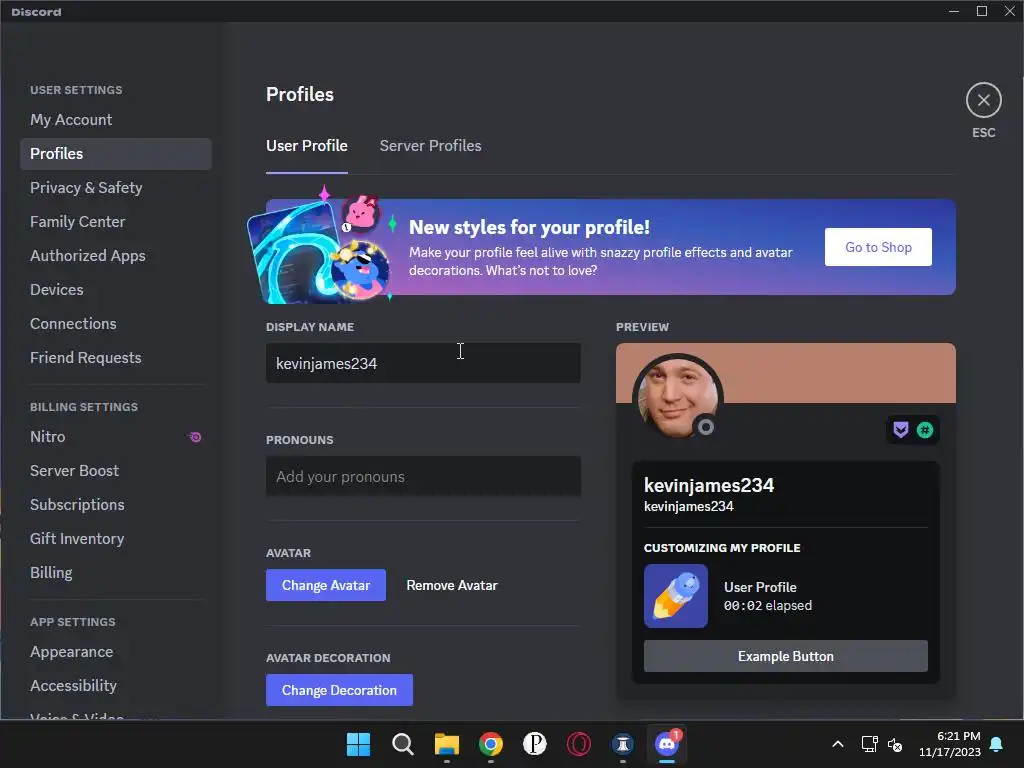Show hidden system tray icons
This screenshot has width=1024, height=768.
point(838,744)
